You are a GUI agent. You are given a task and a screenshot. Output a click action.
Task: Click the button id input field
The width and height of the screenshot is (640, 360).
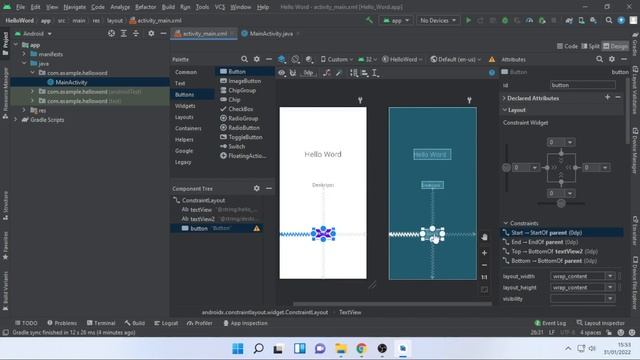pyautogui.click(x=582, y=85)
